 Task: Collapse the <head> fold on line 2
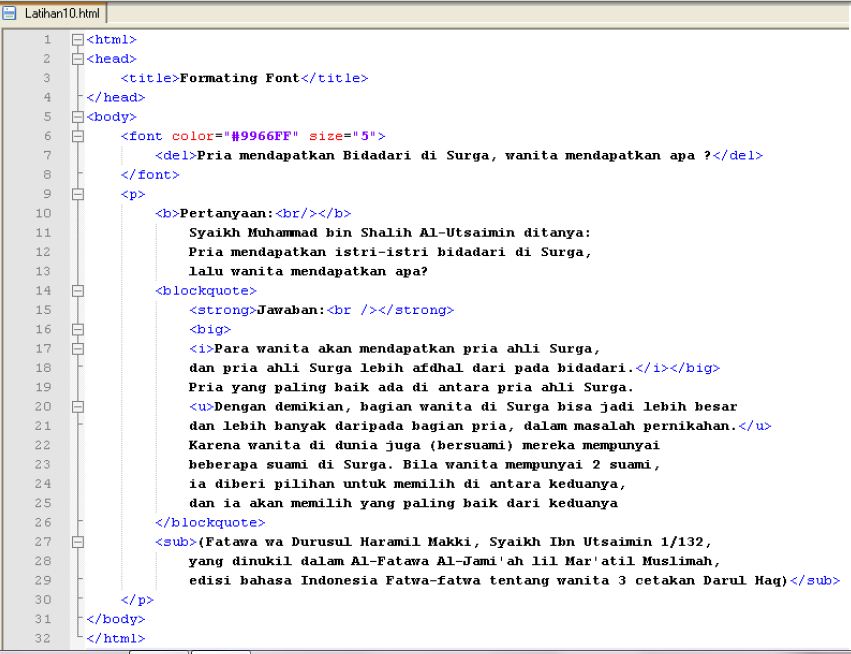78,59
